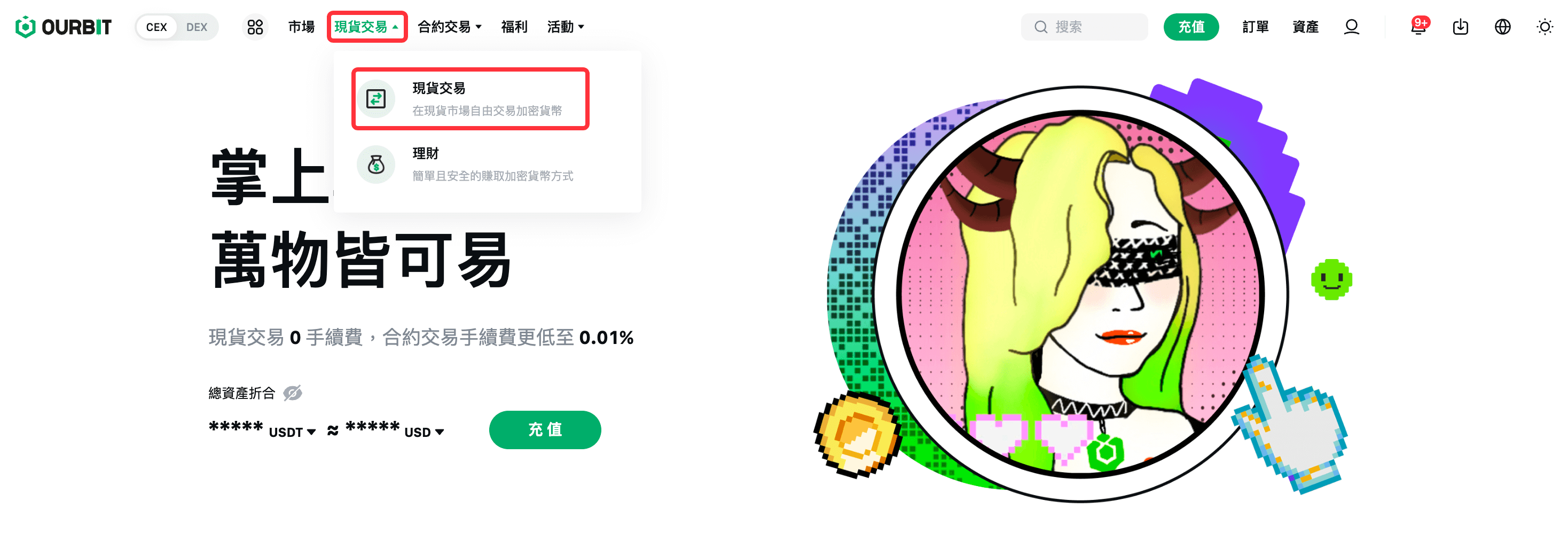This screenshot has width=1568, height=548.
Task: Show hidden total assets with eye icon
Action: tap(292, 393)
